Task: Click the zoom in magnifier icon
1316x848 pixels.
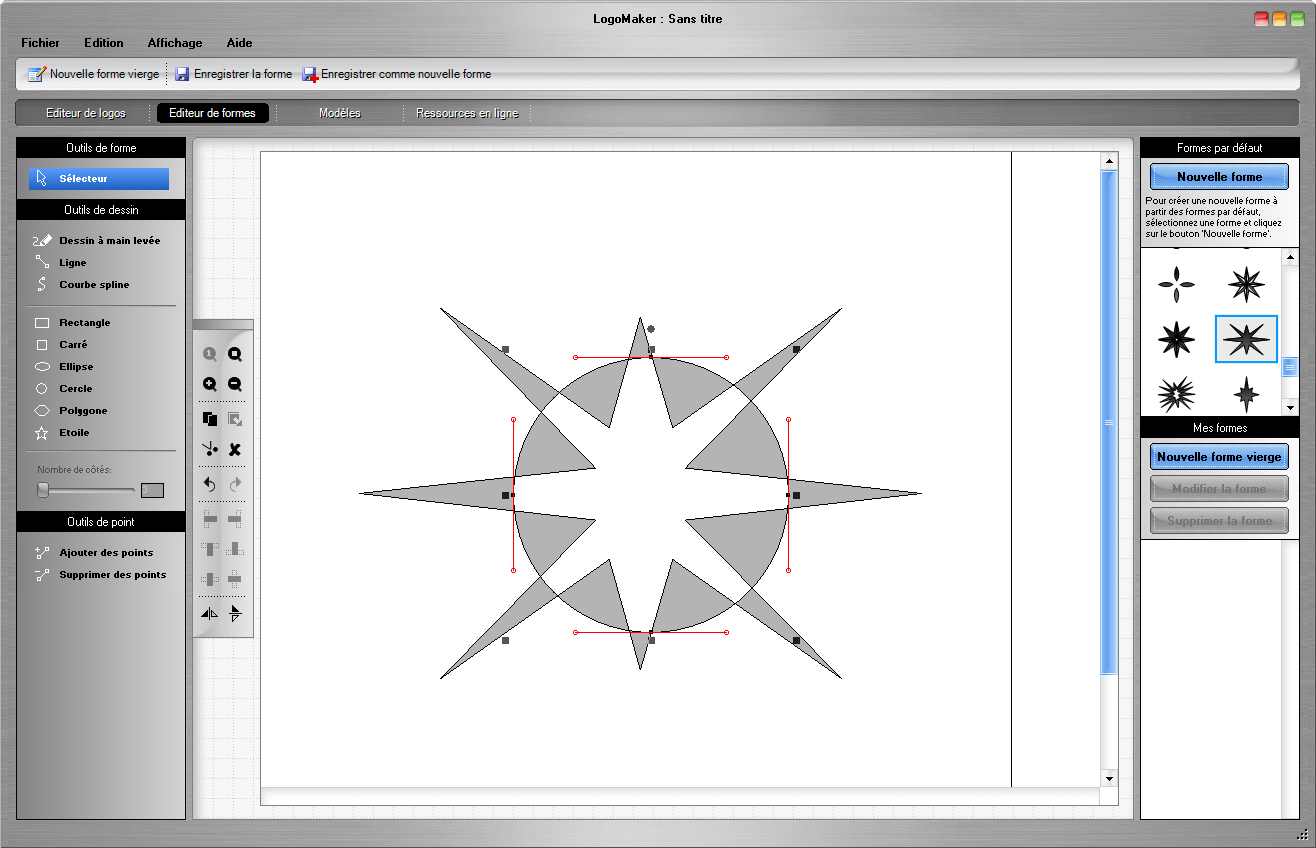Action: 210,384
